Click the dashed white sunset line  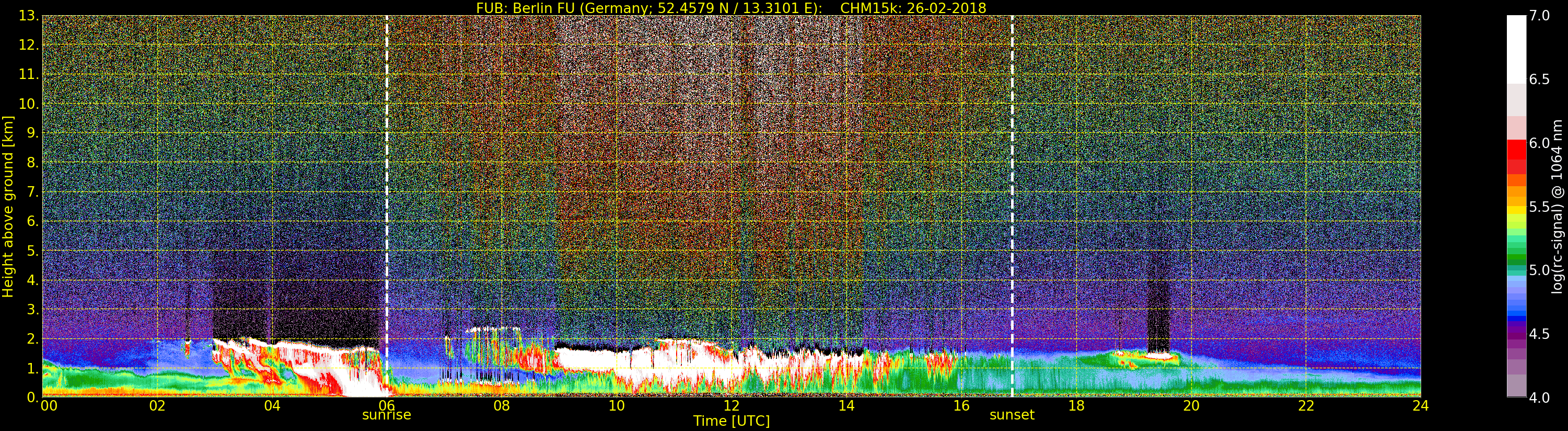point(1012,206)
